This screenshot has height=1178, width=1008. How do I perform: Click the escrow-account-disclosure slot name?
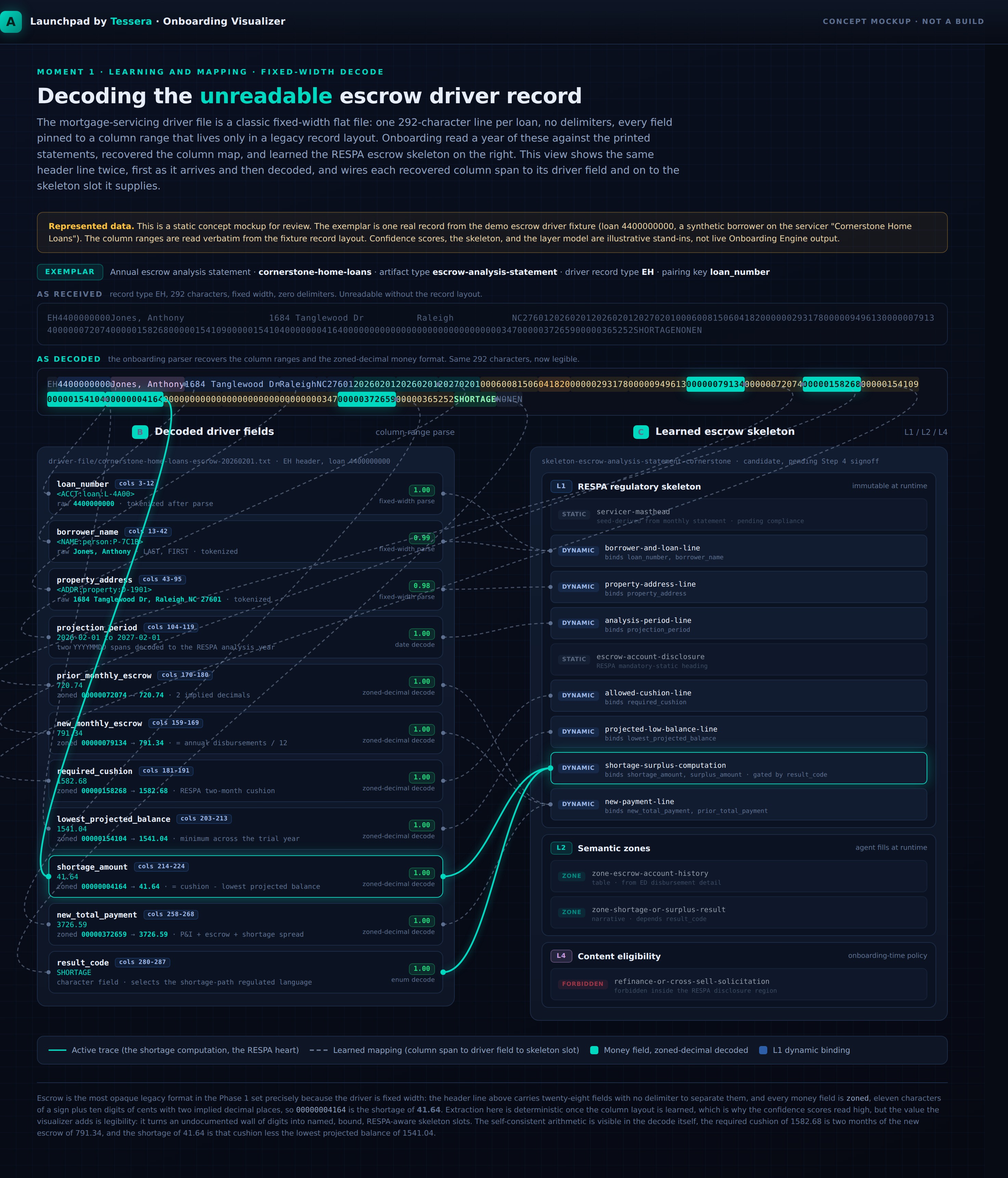pyautogui.click(x=650, y=657)
